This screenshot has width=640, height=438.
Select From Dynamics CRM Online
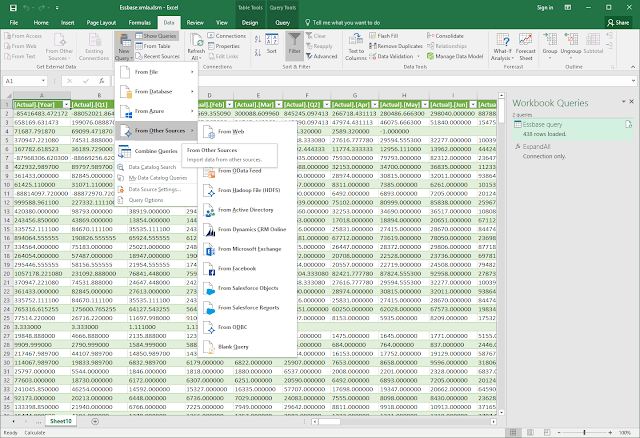(x=247, y=229)
